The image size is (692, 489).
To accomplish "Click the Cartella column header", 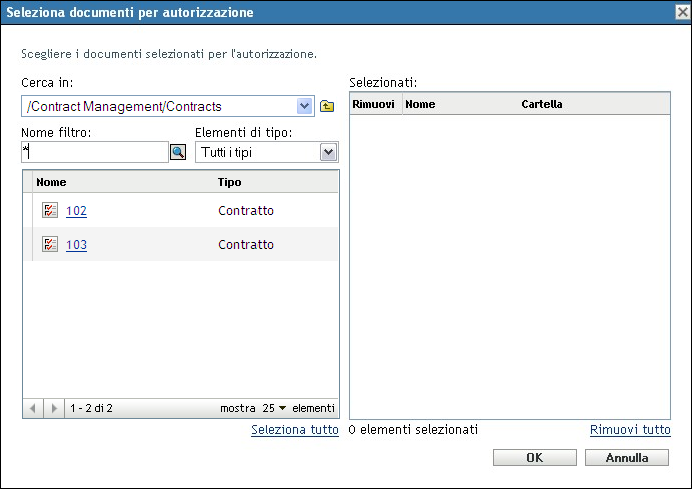I will [542, 104].
